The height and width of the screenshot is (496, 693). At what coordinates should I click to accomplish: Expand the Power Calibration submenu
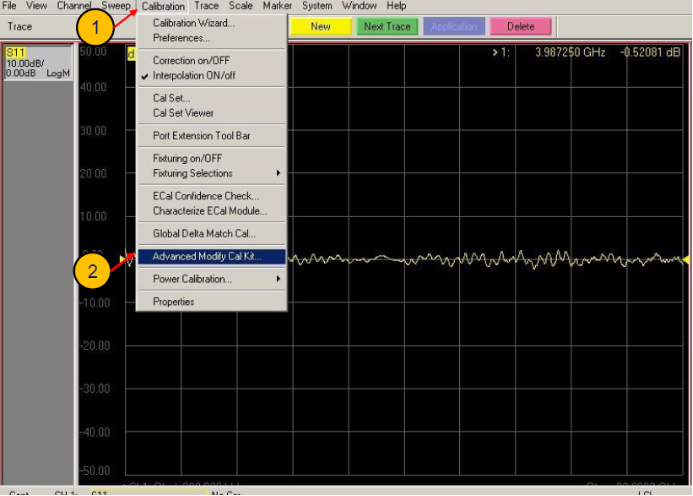192,279
